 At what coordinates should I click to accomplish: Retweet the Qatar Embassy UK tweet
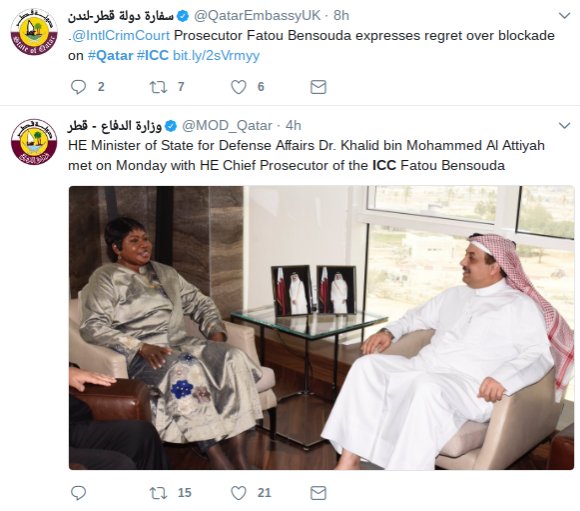[x=158, y=87]
